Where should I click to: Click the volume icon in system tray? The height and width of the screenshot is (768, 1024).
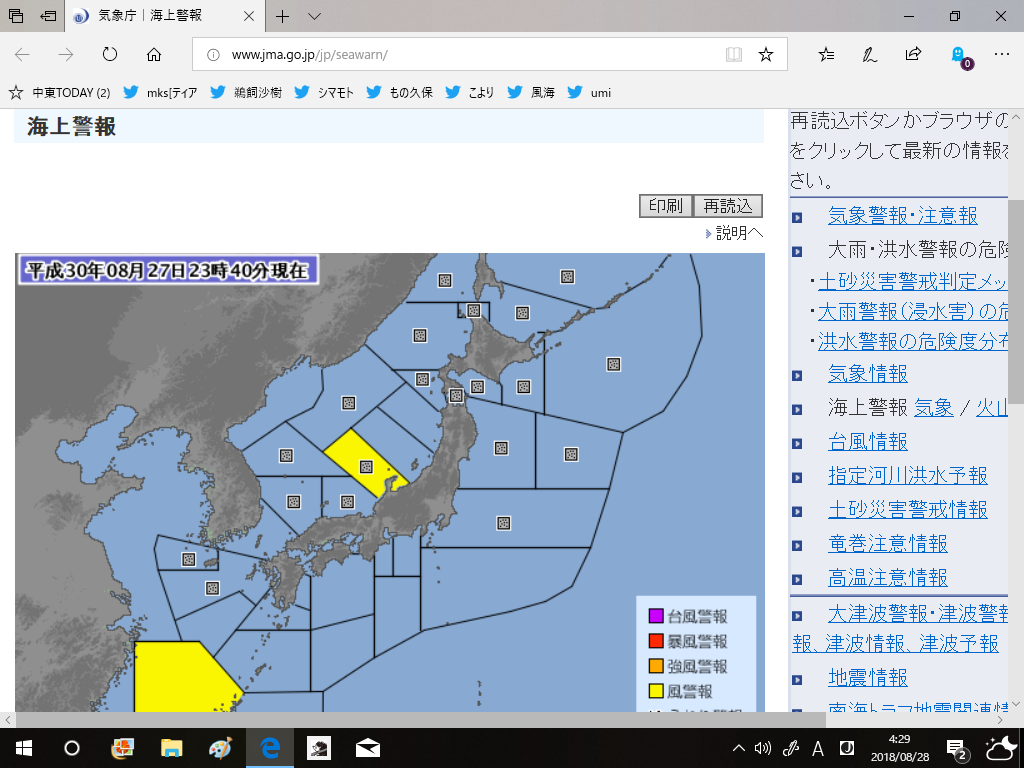(762, 748)
